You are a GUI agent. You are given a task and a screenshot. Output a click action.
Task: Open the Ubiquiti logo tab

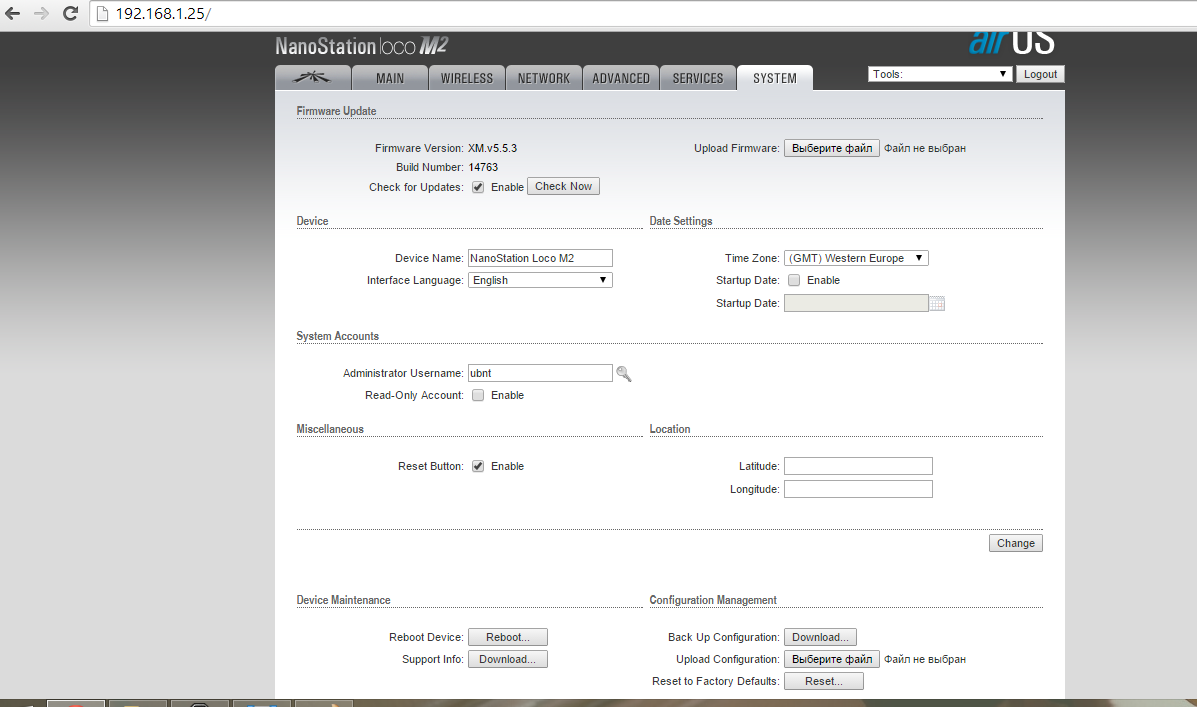tap(313, 78)
